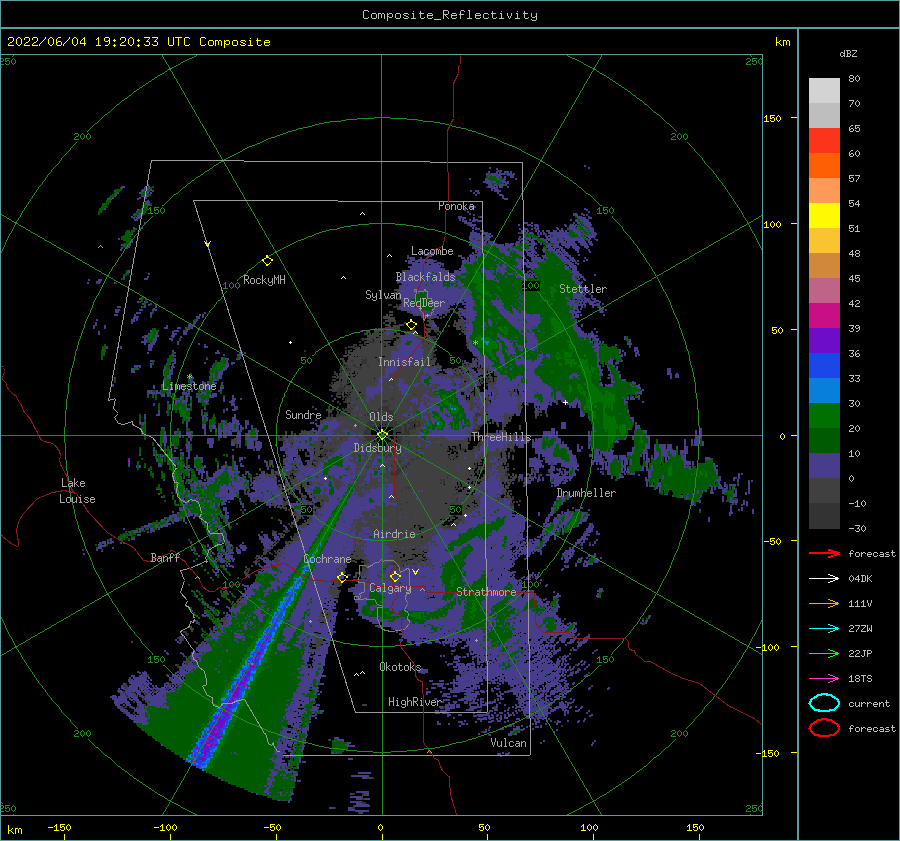This screenshot has height=841, width=900.
Task: Click the light gray 70-80 dBZ swatch
Action: 824,91
